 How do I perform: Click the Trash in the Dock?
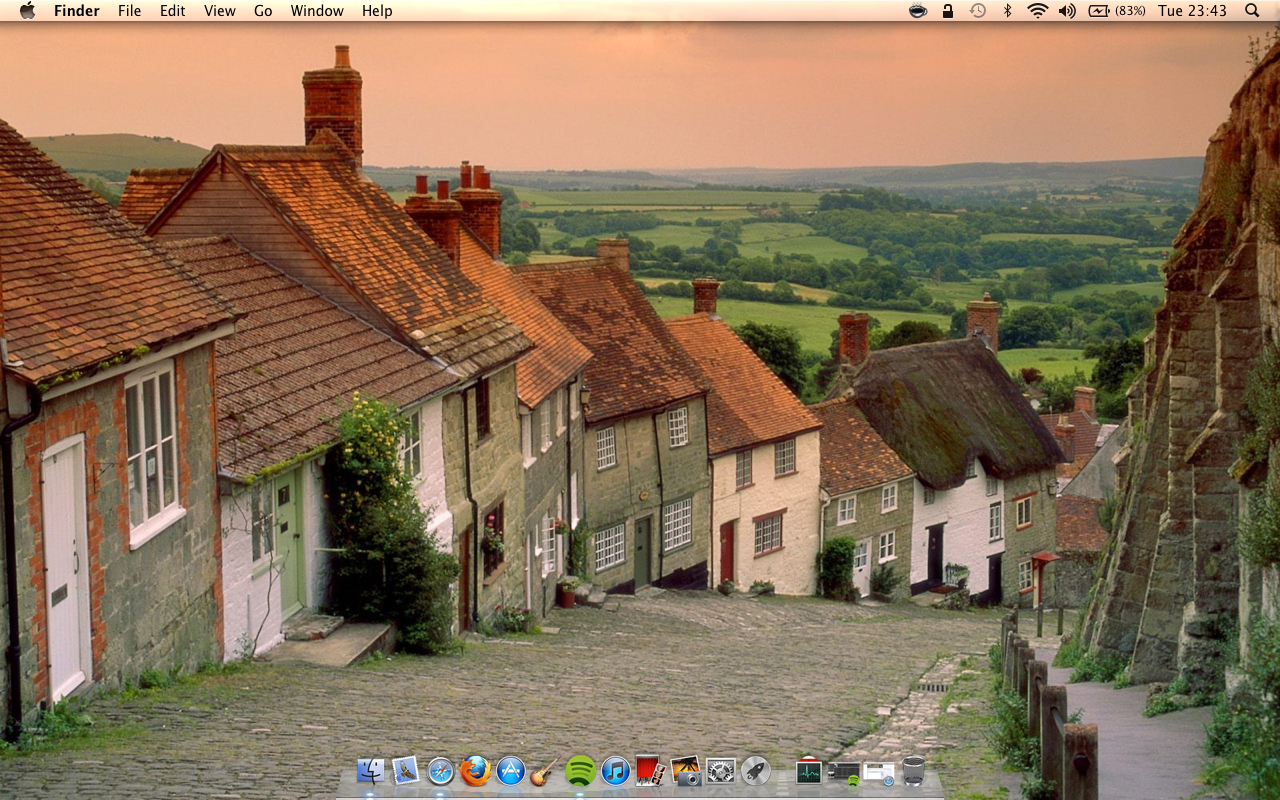(913, 771)
